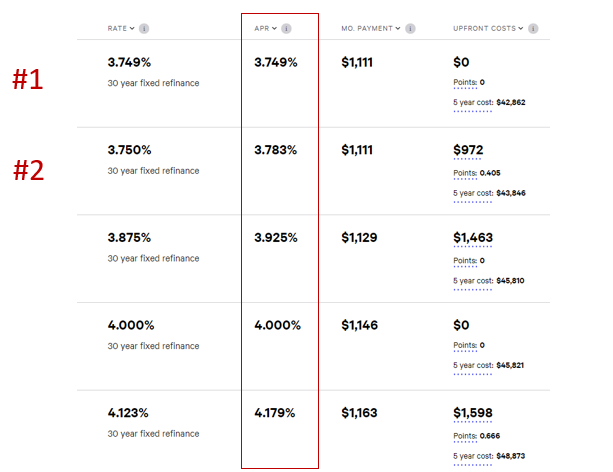The height and width of the screenshot is (472, 613).
Task: Click 5 year cost $45,810 label
Action: tap(473, 281)
